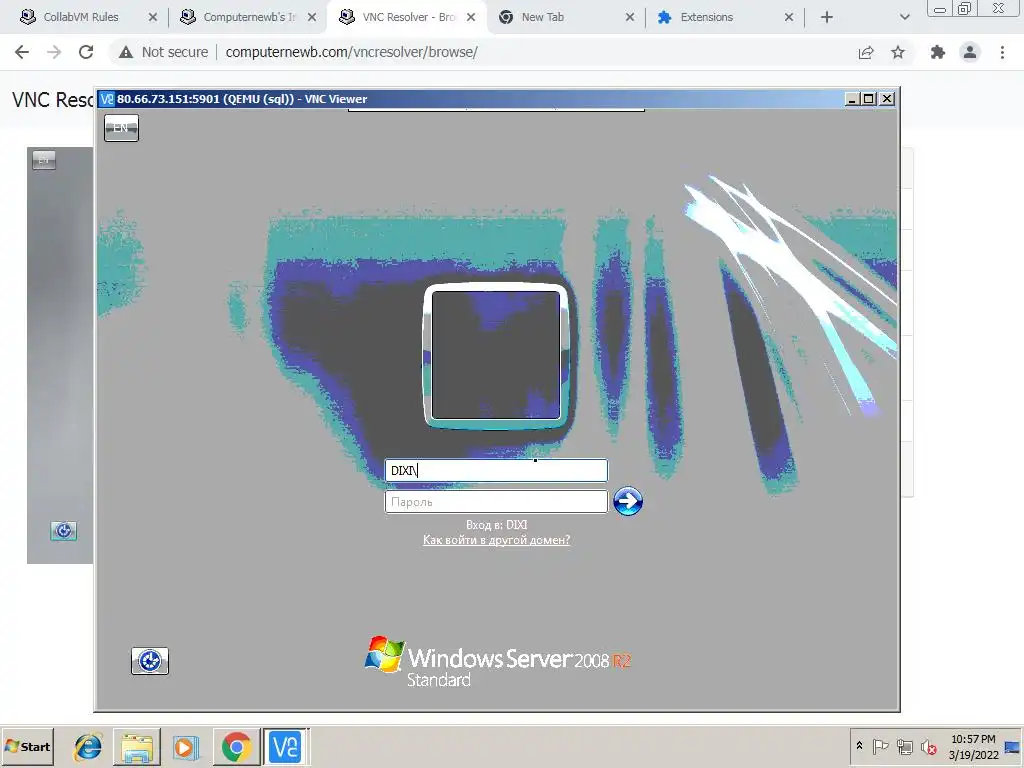Click the Show desktop tray icon
The height and width of the screenshot is (768, 1024).
(x=1012, y=746)
